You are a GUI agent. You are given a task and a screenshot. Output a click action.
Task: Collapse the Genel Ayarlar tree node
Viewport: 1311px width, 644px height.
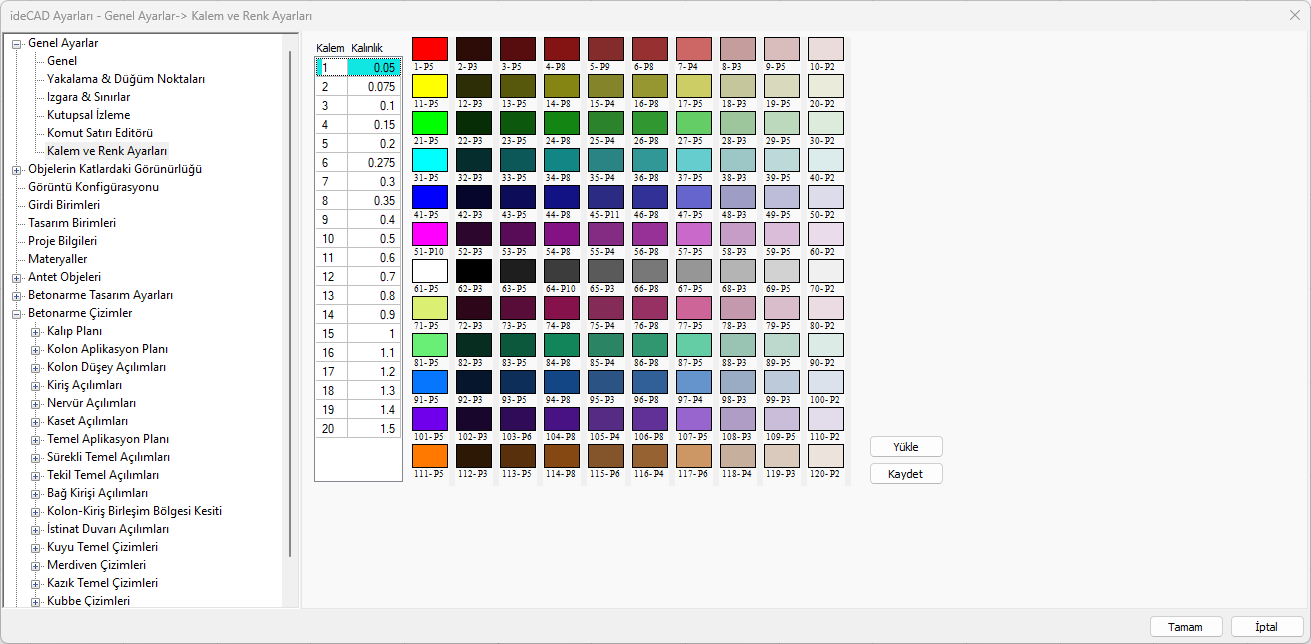17,43
